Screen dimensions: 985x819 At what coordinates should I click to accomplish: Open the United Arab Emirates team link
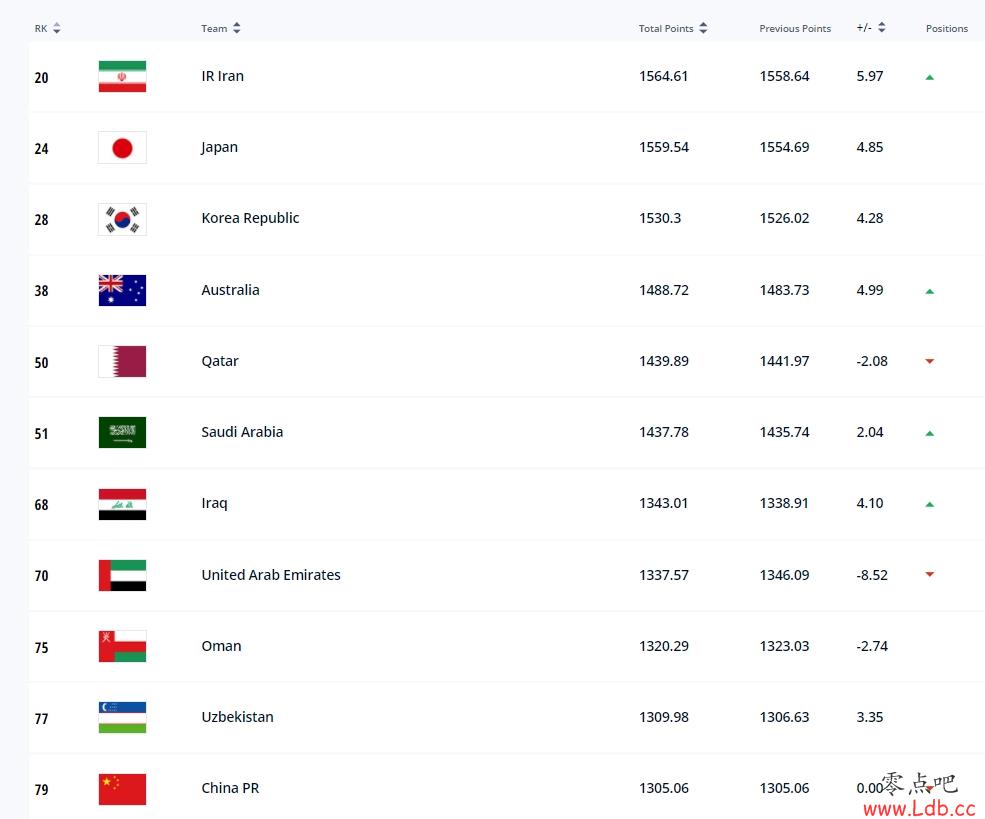271,575
